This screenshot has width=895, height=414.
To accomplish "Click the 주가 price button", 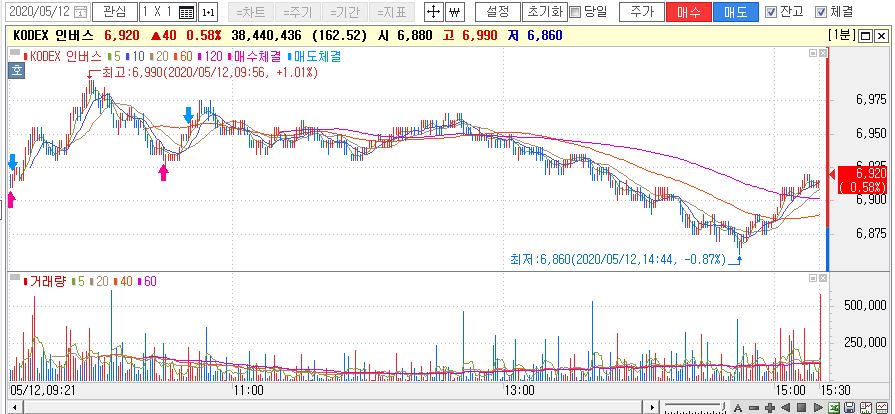I will tap(642, 11).
